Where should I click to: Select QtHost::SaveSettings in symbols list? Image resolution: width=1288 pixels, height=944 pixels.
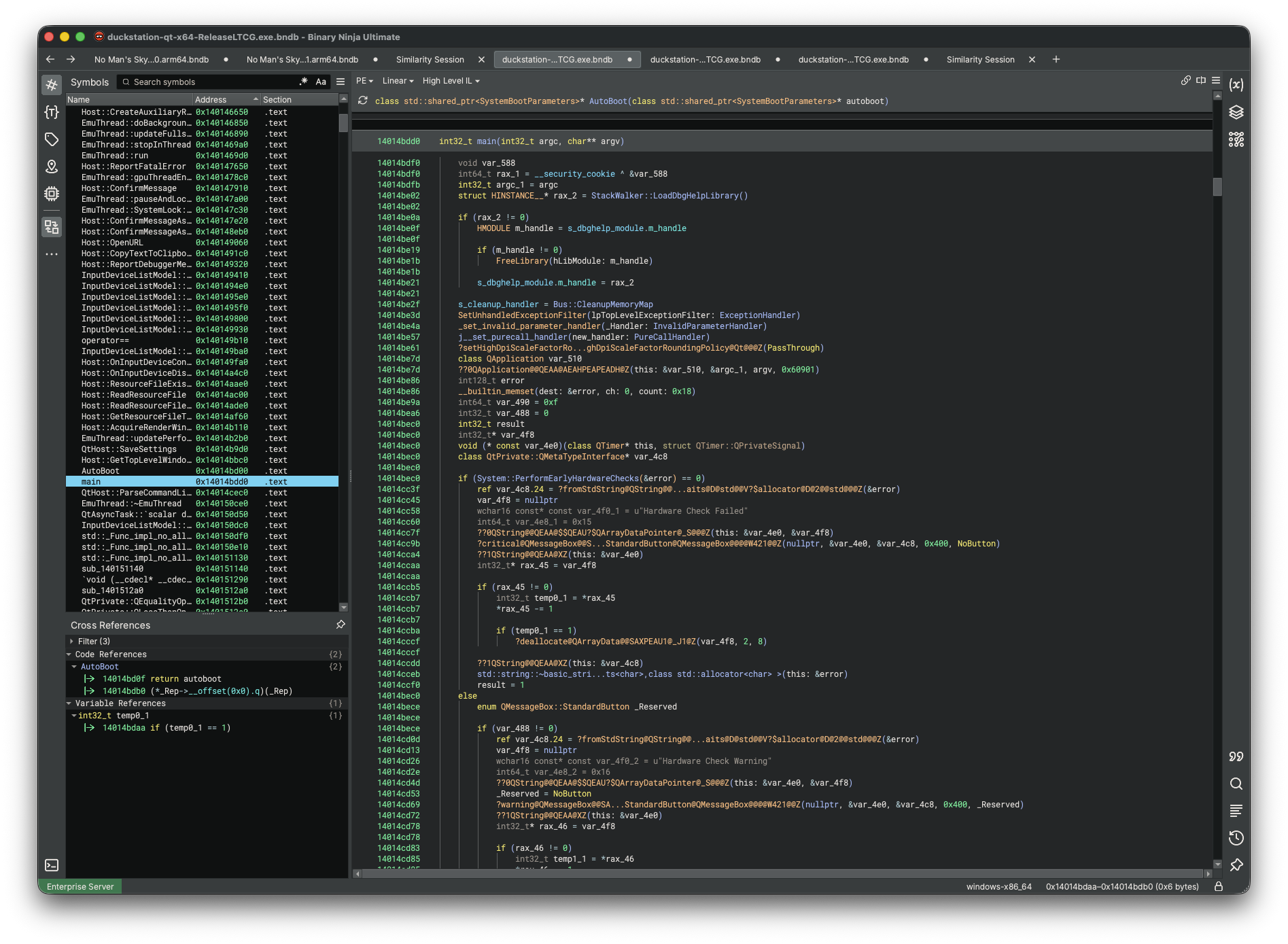pyautogui.click(x=202, y=449)
